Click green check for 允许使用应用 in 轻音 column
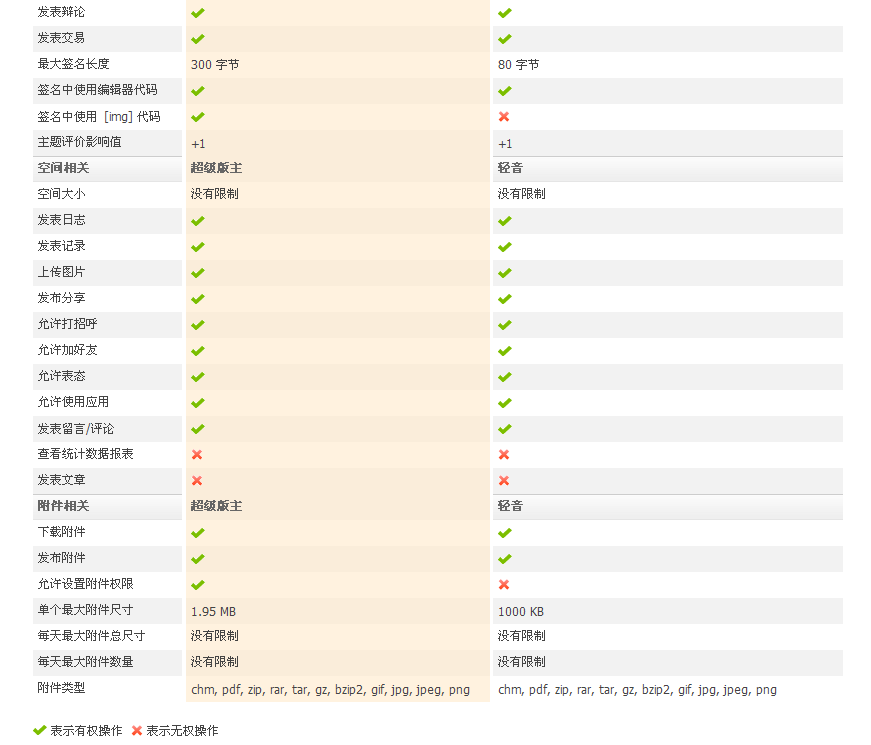This screenshot has height=745, width=871. coord(504,403)
